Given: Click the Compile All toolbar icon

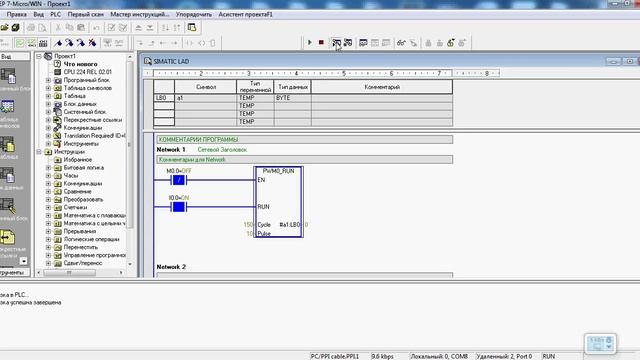Looking at the screenshot, I should [x=123, y=28].
